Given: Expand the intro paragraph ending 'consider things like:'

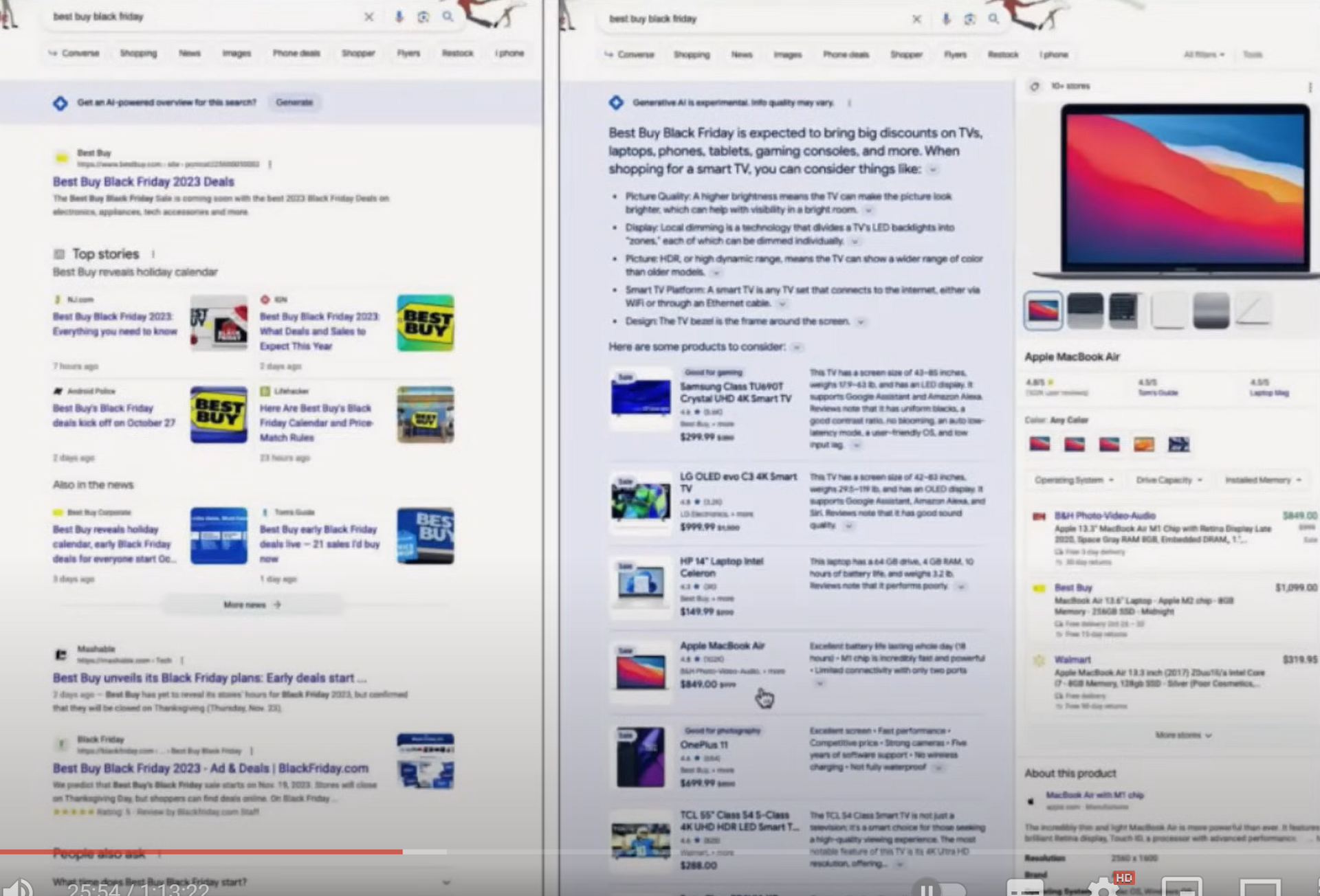Looking at the screenshot, I should click(x=933, y=170).
